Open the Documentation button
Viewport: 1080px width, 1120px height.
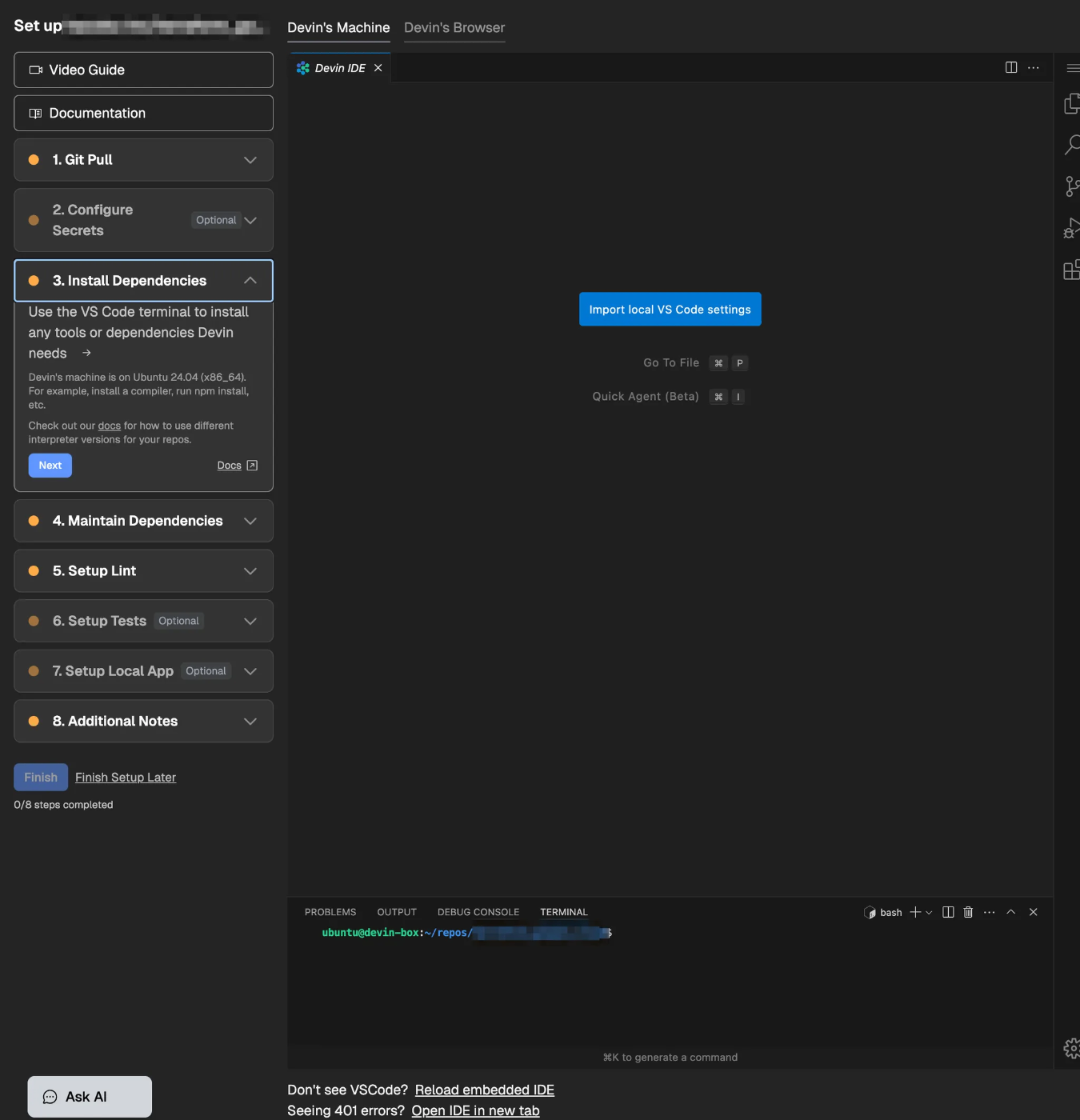[143, 113]
